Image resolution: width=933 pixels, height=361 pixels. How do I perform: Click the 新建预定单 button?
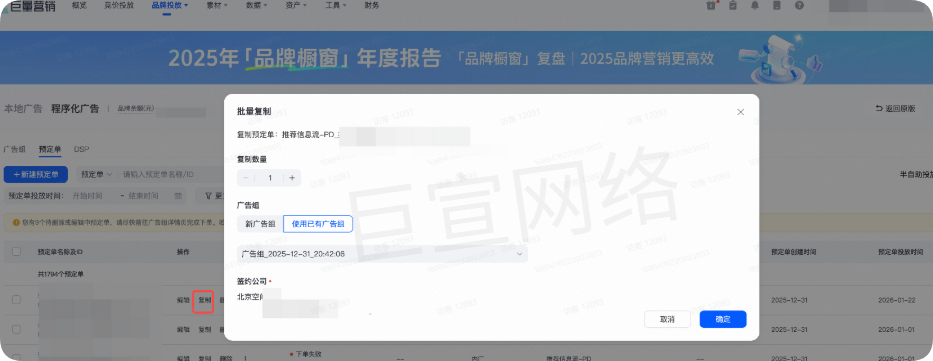point(36,175)
